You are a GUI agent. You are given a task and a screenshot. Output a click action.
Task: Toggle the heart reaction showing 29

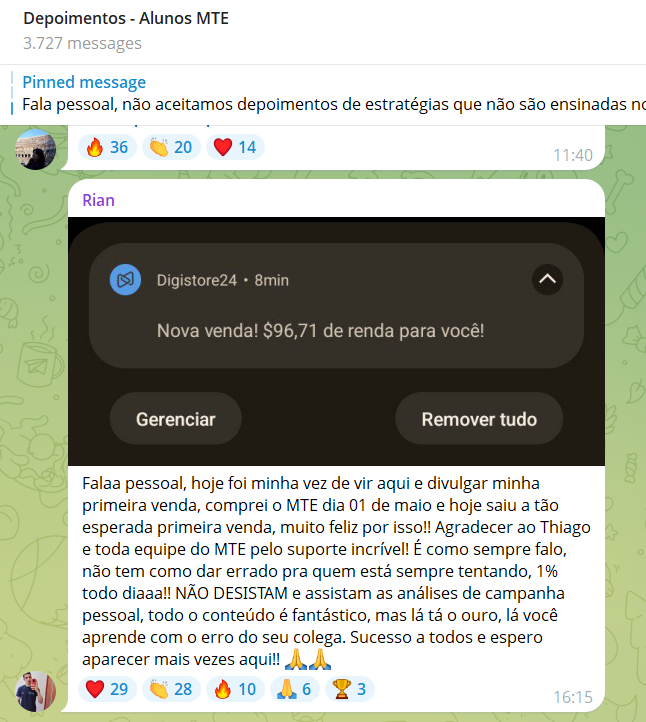(x=107, y=689)
